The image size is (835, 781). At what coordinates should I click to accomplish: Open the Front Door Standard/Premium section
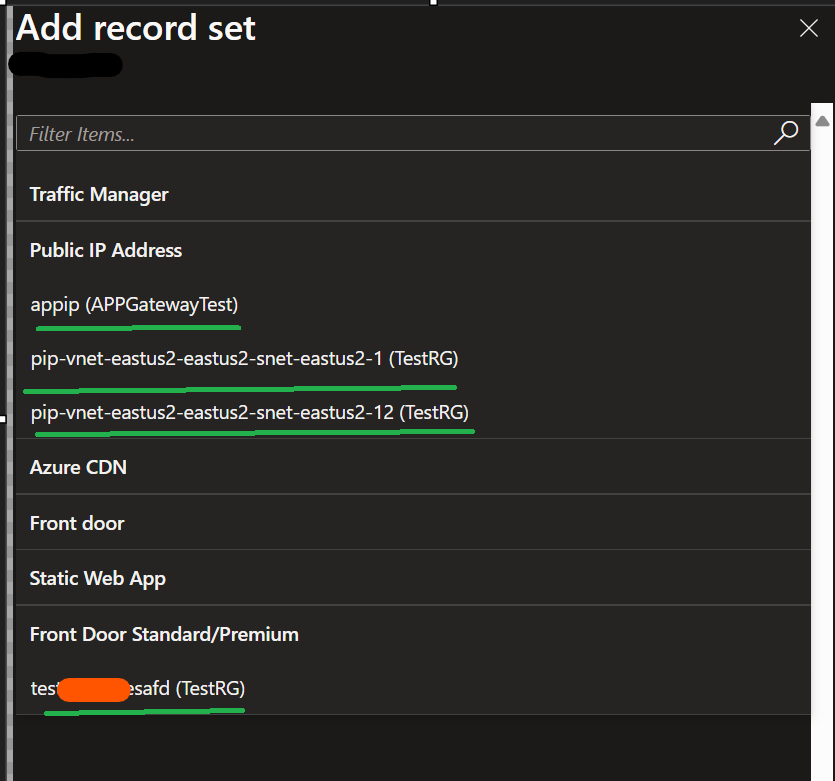163,633
